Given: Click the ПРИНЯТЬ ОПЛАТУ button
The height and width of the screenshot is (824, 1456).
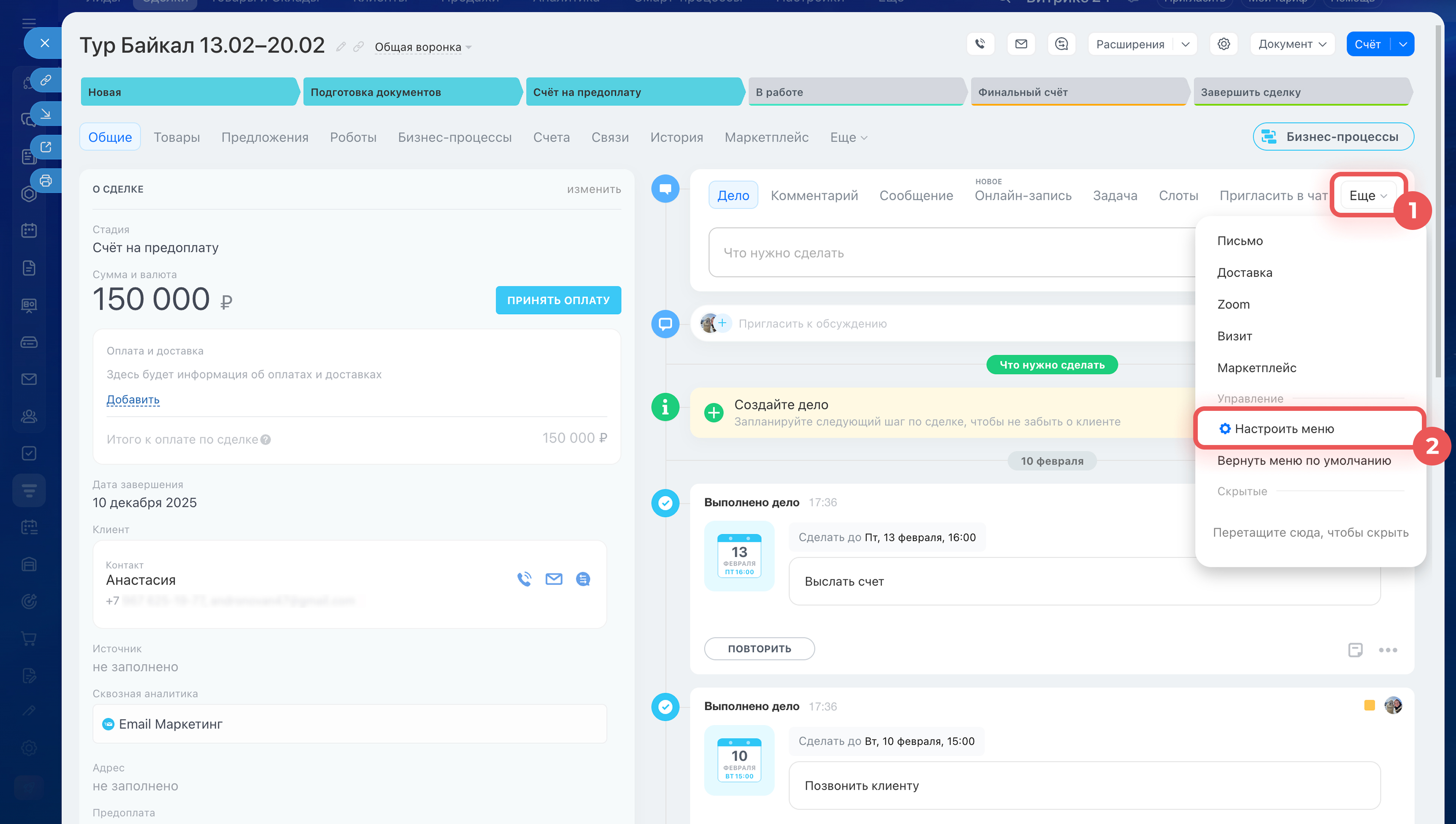Looking at the screenshot, I should pos(557,300).
